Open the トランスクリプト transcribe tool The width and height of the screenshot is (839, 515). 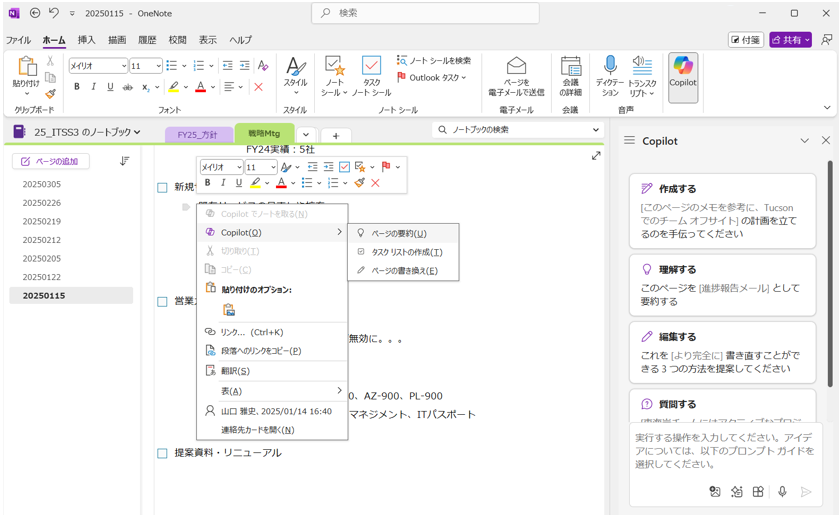pyautogui.click(x=642, y=76)
